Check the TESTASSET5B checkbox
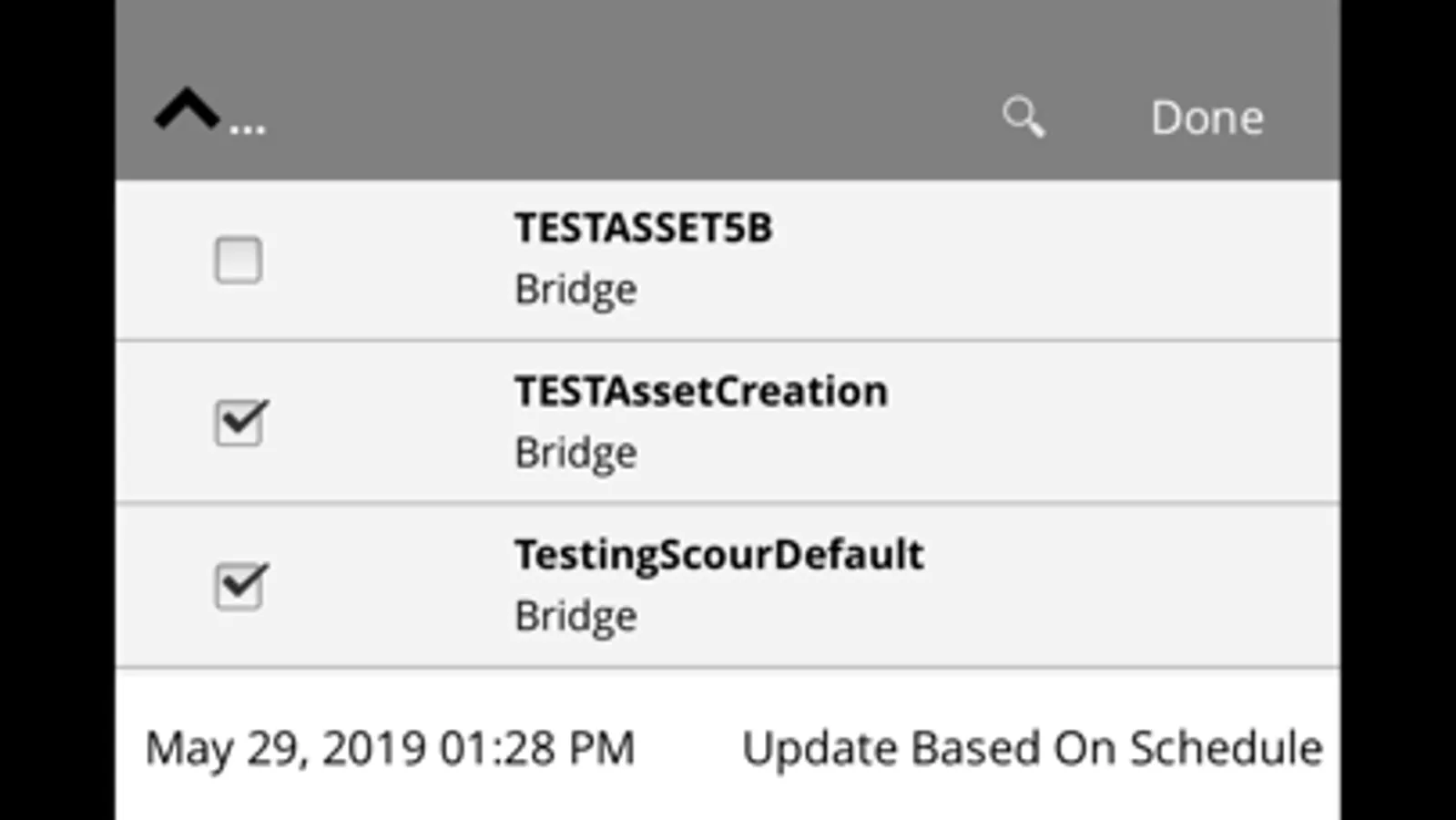Image resolution: width=1456 pixels, height=820 pixels. [x=239, y=261]
